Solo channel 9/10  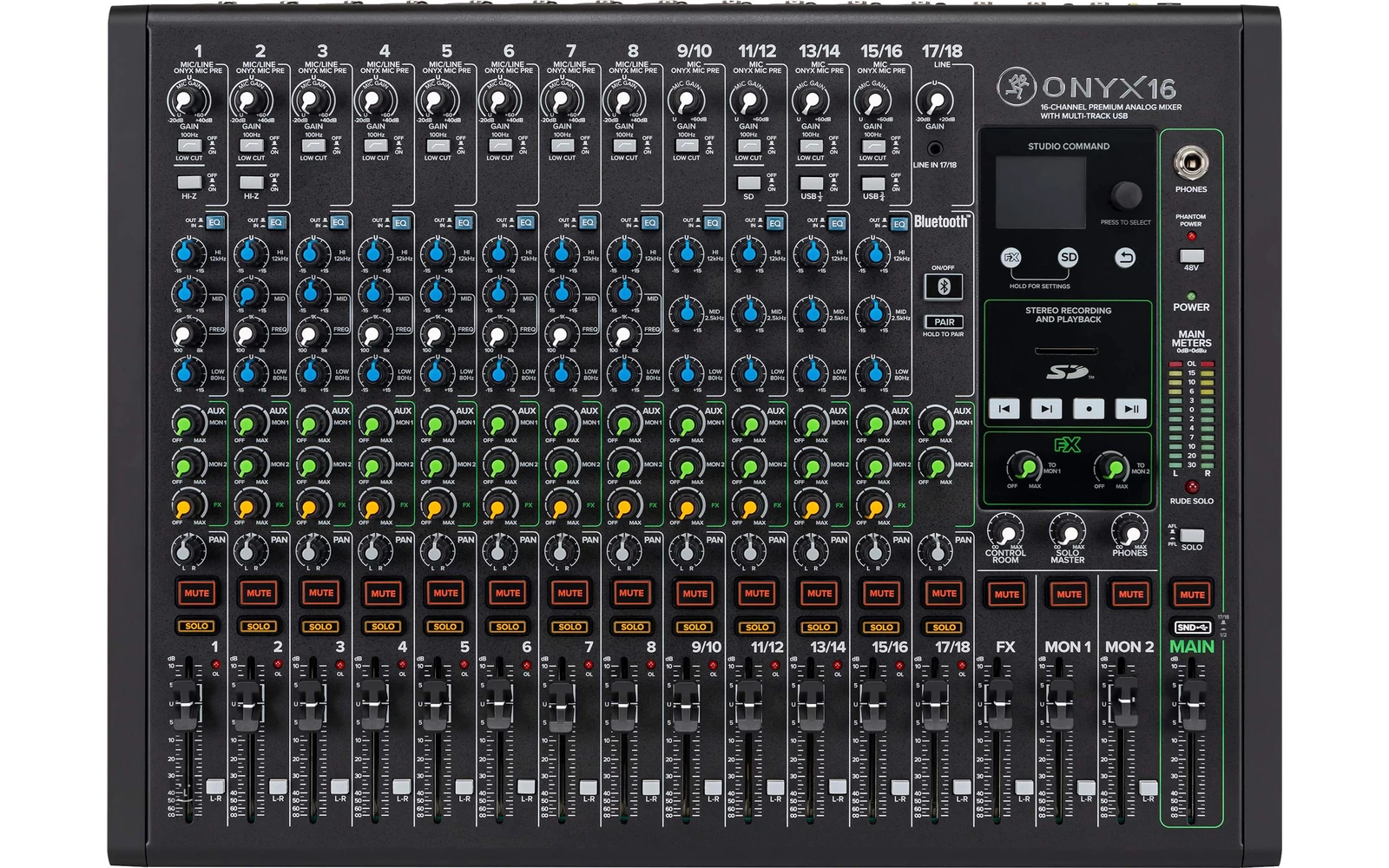[694, 626]
